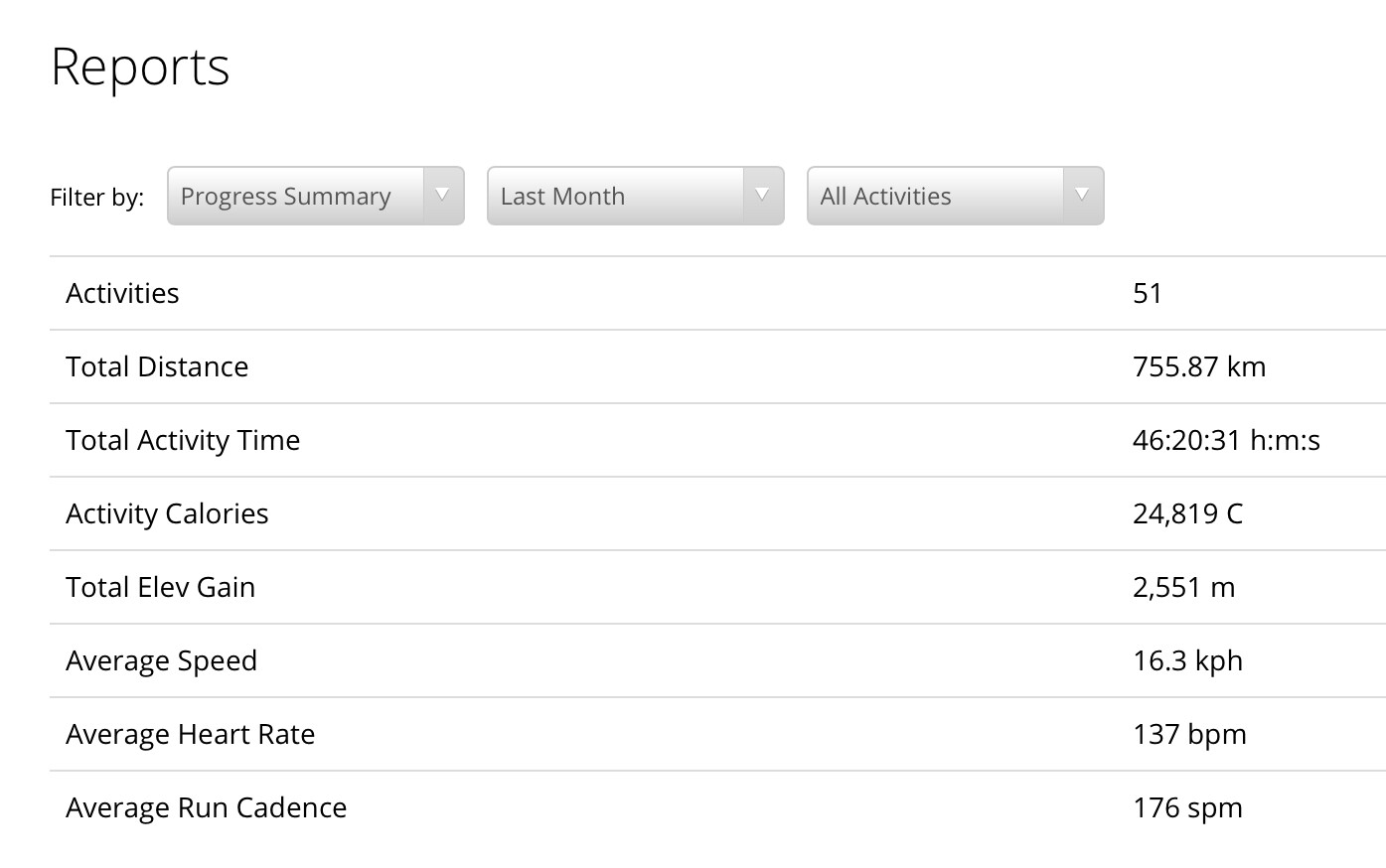The width and height of the screenshot is (1386, 868).
Task: Click the 137 bpm heart rate value
Action: point(1189,734)
